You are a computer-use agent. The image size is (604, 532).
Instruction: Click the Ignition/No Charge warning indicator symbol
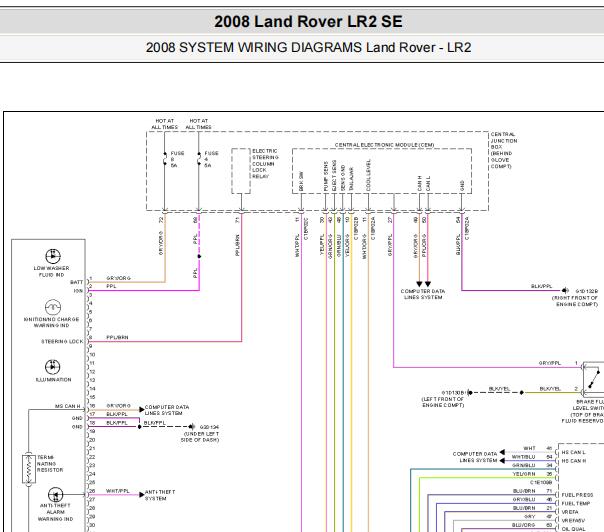tap(53, 307)
